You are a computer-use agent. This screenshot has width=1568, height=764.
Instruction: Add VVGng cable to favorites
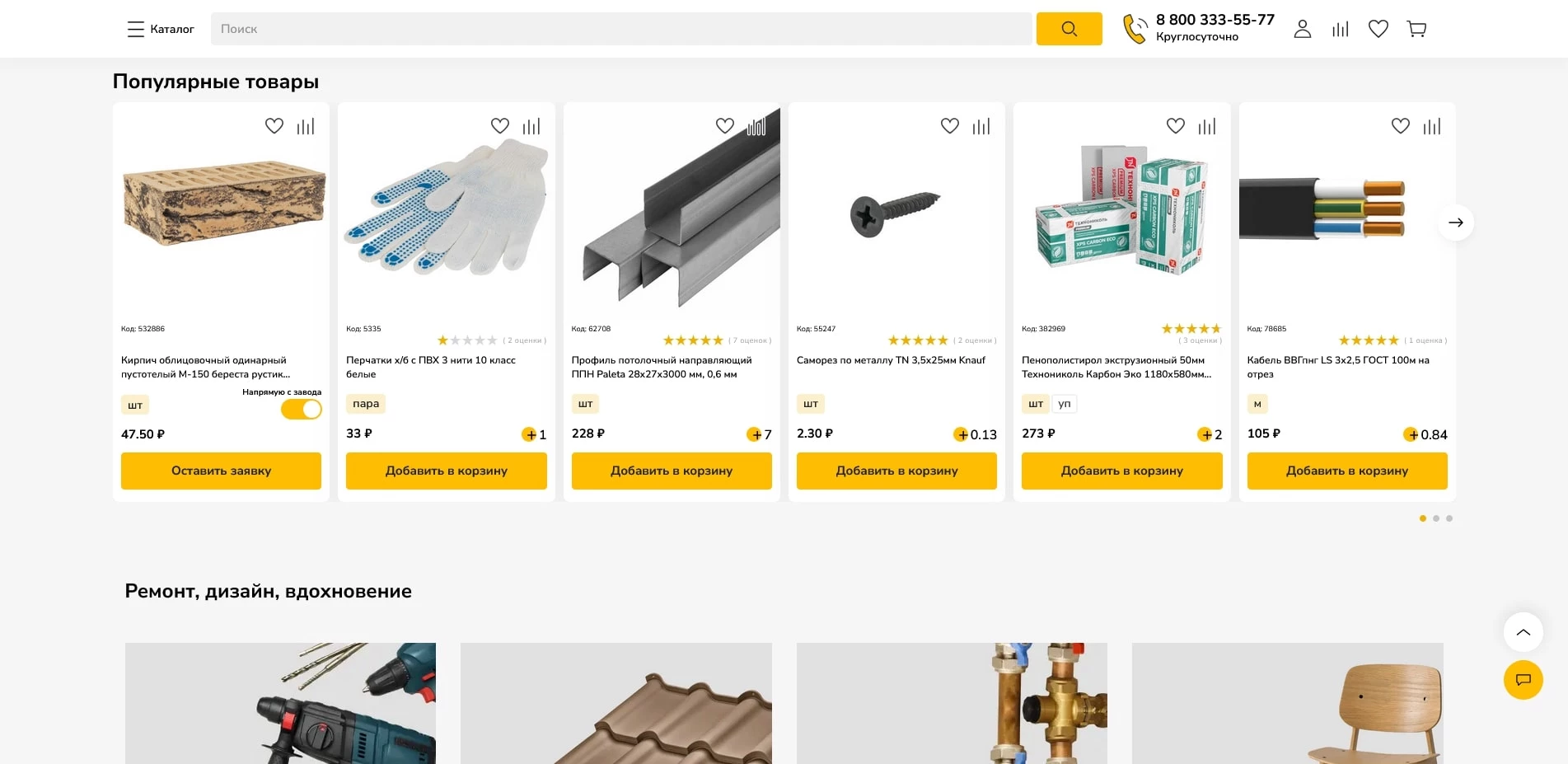1401,126
